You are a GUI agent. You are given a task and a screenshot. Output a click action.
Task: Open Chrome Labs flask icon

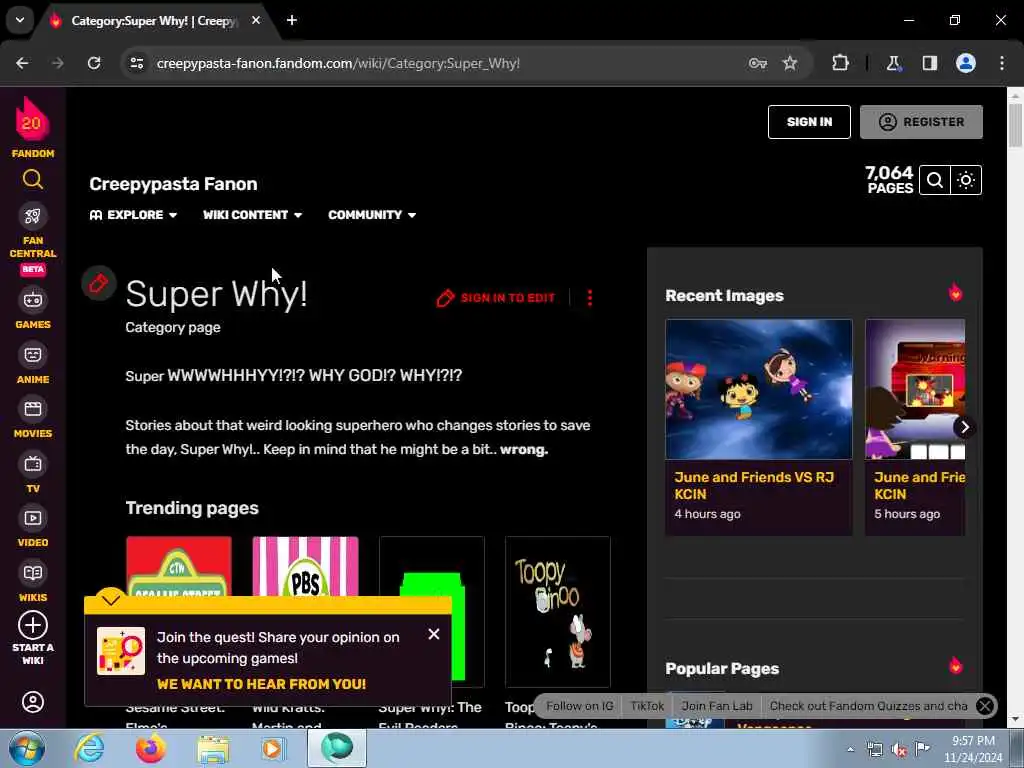coord(893,63)
